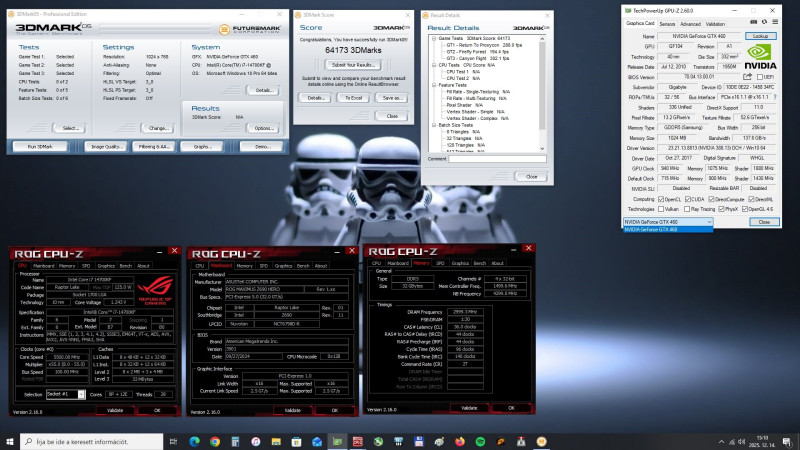Click the Windows Start button
The image size is (800, 450).
click(x=10, y=442)
